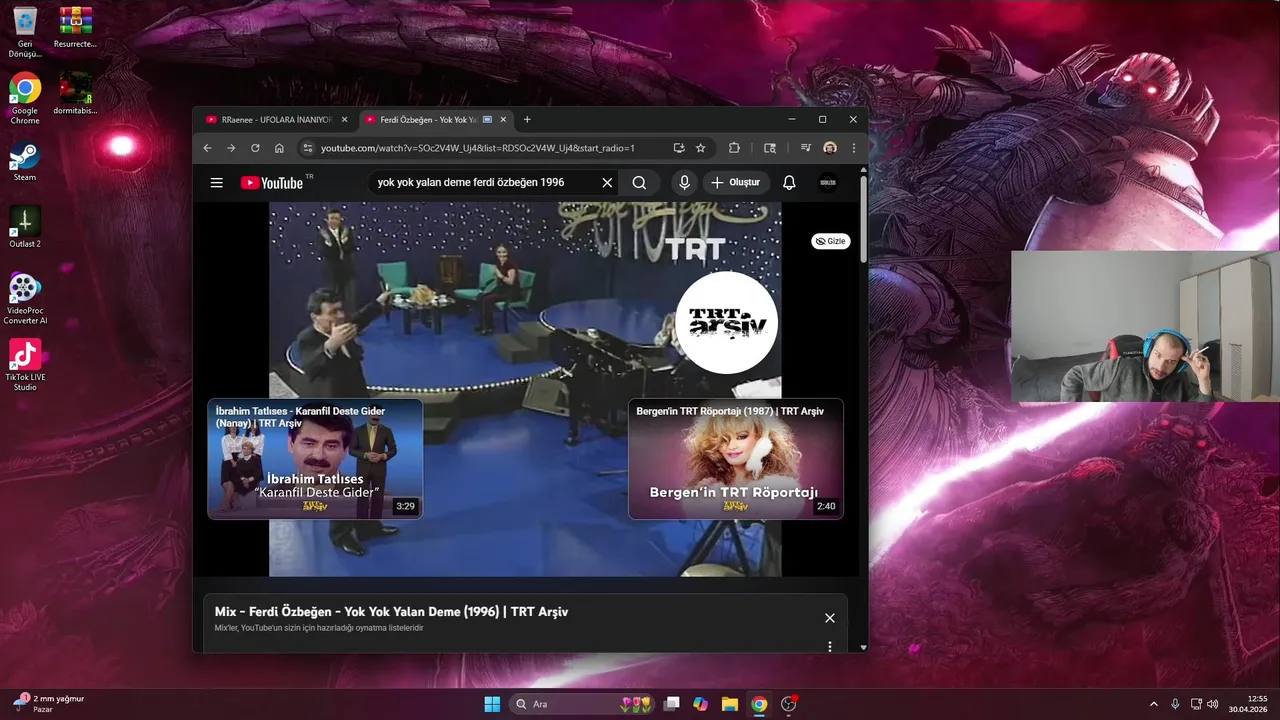1280x720 pixels.
Task: Close the Mix playlist panel
Action: coord(829,618)
